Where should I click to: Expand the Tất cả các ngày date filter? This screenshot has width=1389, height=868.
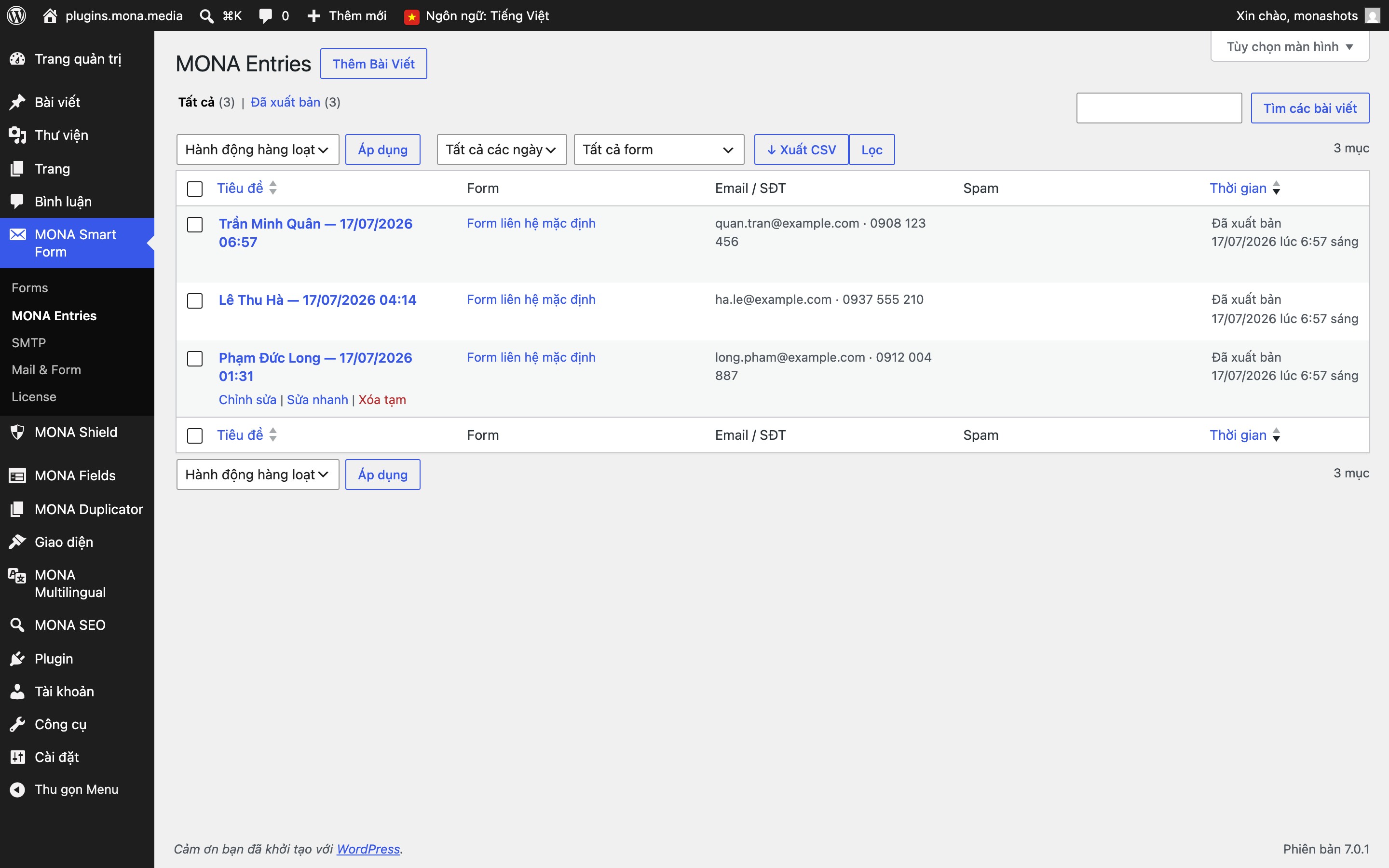pos(502,150)
